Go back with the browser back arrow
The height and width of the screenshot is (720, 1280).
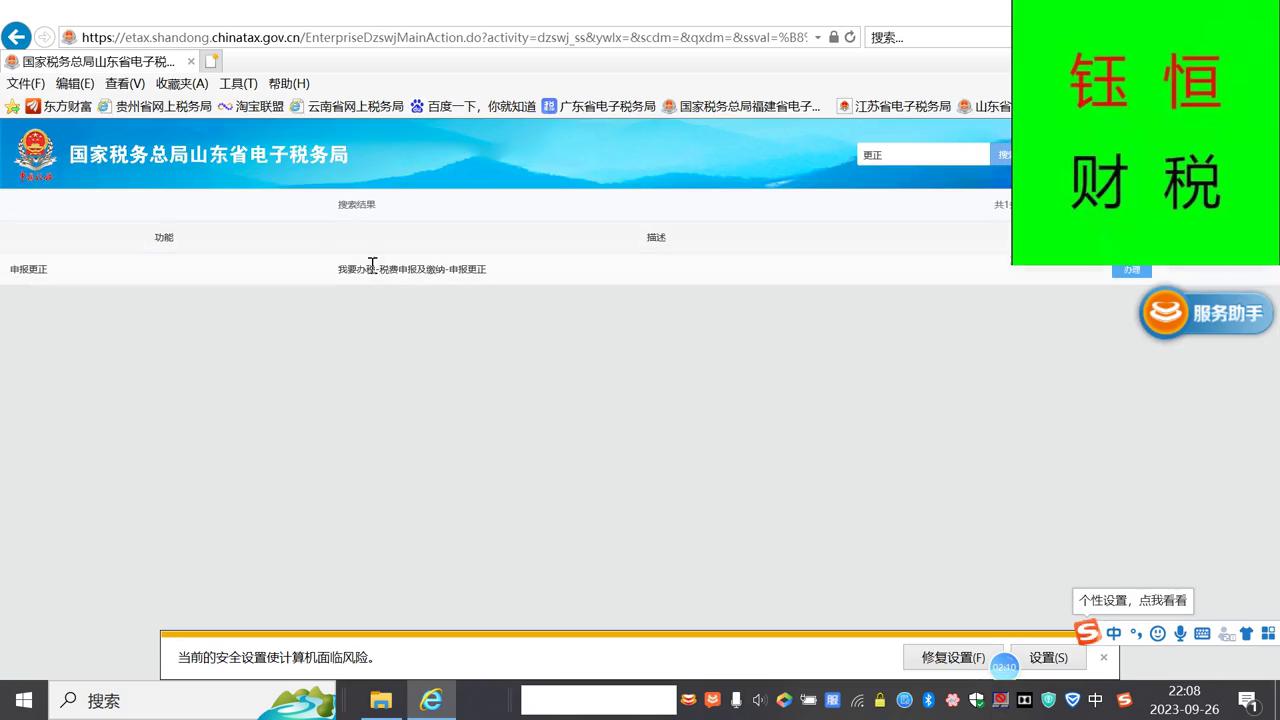click(x=16, y=37)
